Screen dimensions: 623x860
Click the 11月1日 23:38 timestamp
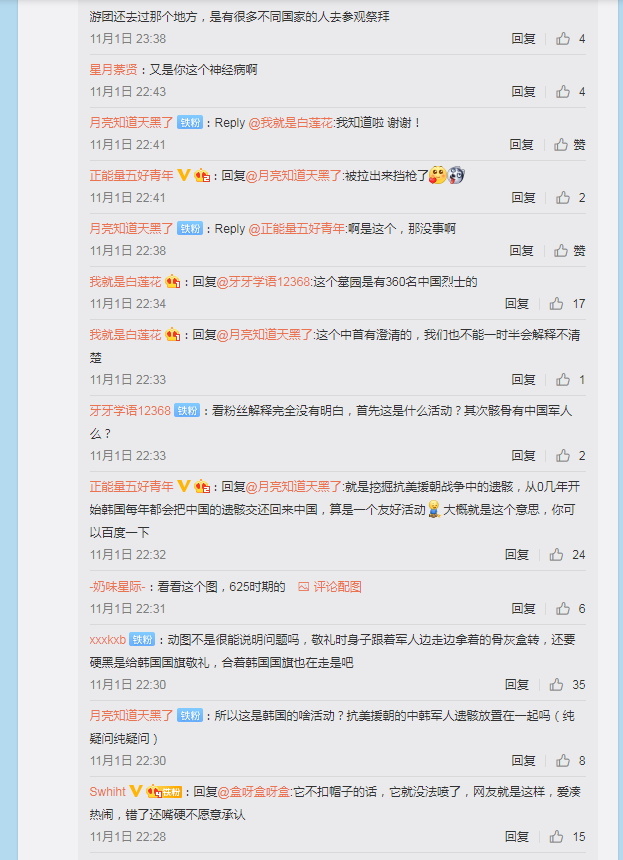click(x=128, y=38)
